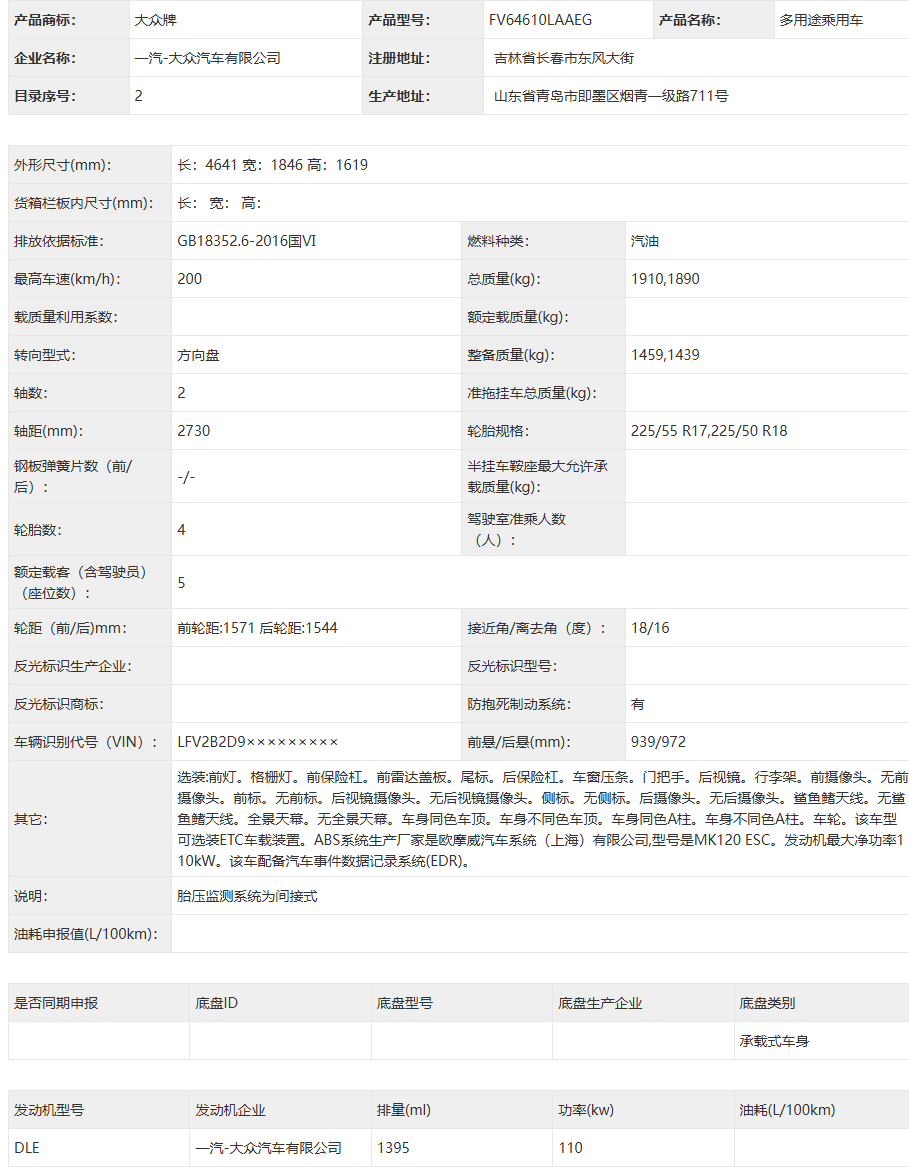The width and height of the screenshot is (909, 1167).
Task: Click the front/rear overhang value 939/972
Action: 658,742
